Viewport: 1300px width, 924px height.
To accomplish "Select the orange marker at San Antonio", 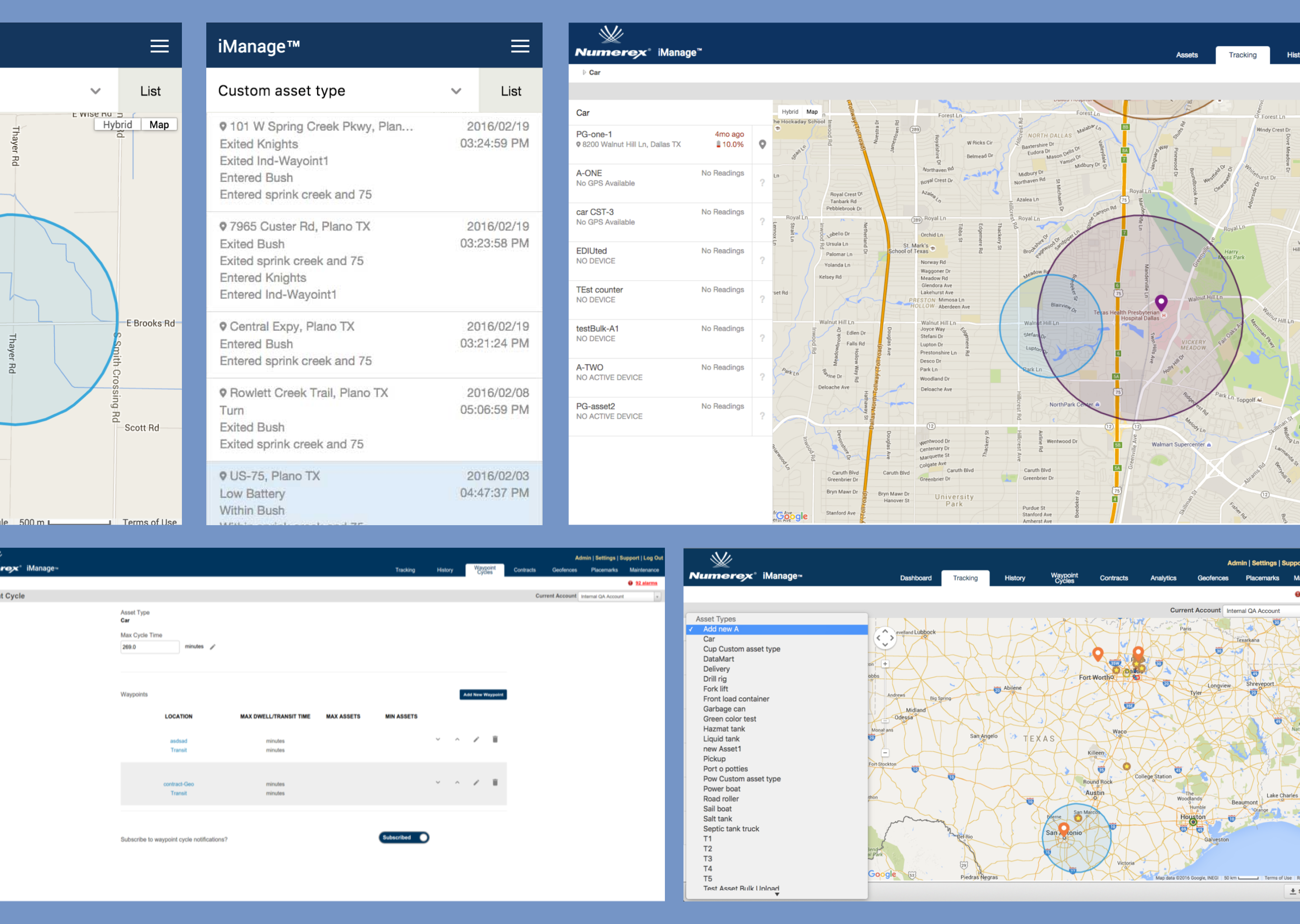I will (1064, 830).
